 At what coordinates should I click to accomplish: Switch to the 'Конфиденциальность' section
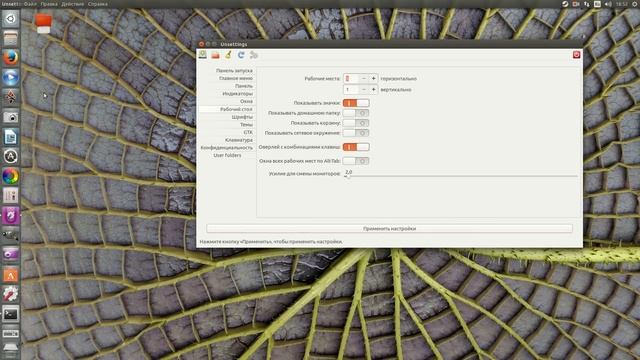coord(227,148)
